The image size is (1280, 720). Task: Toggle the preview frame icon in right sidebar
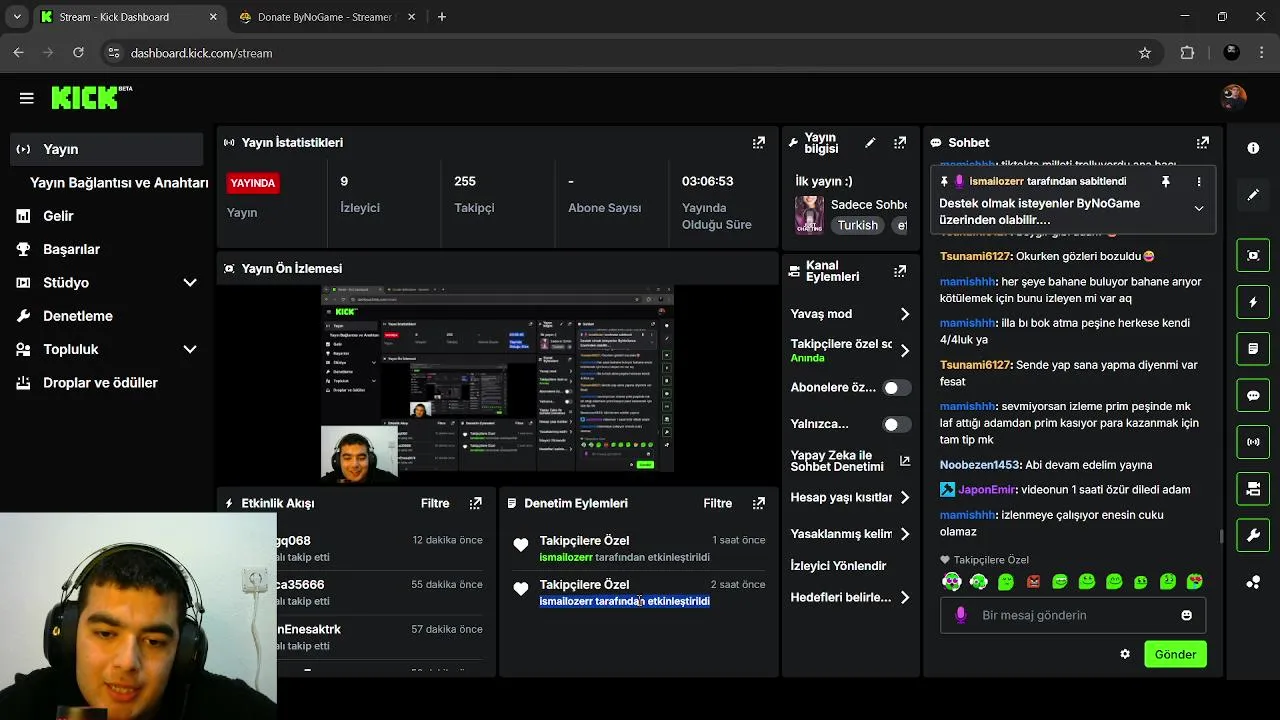click(x=1253, y=255)
